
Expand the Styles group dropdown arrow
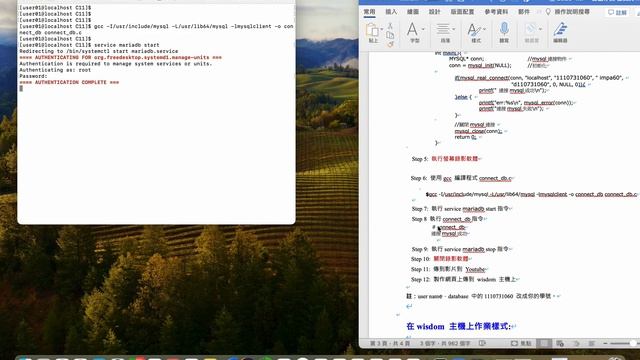[484, 29]
